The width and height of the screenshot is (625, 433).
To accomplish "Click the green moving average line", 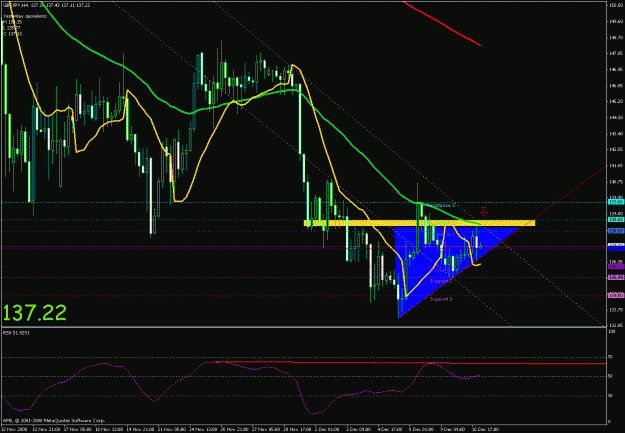I will (x=239, y=102).
